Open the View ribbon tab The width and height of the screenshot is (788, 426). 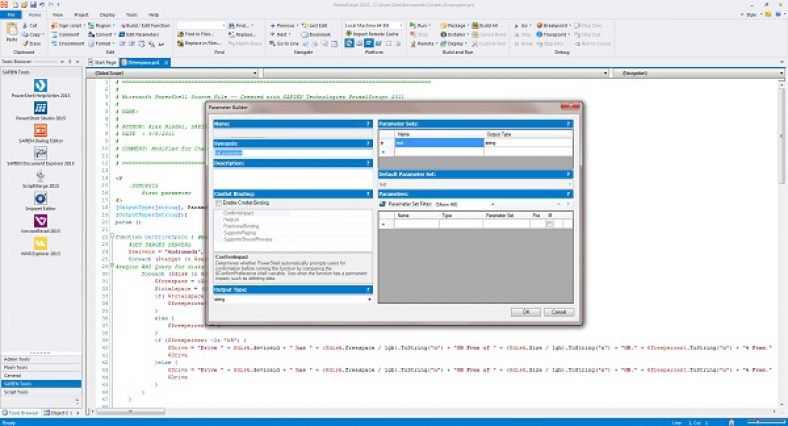coord(58,15)
